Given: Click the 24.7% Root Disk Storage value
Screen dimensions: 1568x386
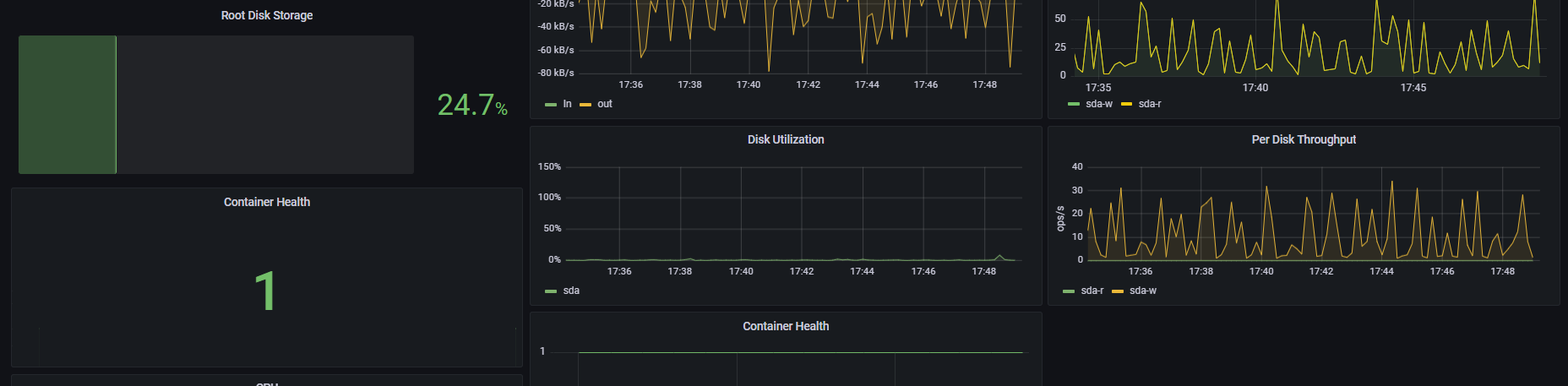Looking at the screenshot, I should coord(472,105).
